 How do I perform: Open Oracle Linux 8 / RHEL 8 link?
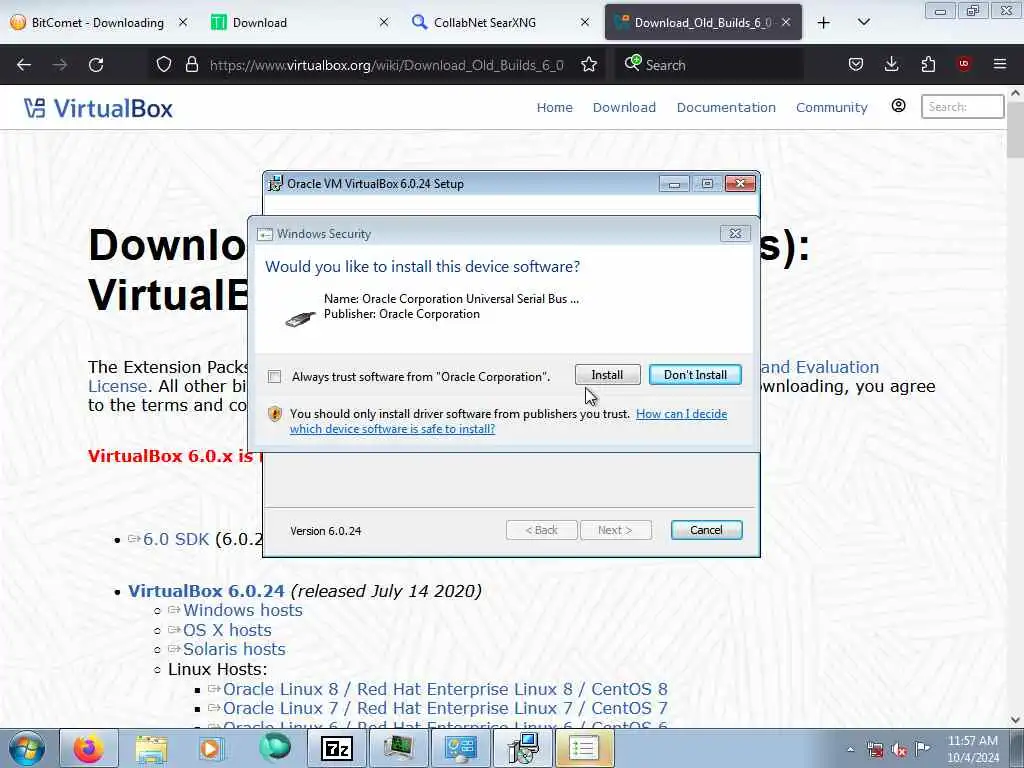[x=445, y=689]
